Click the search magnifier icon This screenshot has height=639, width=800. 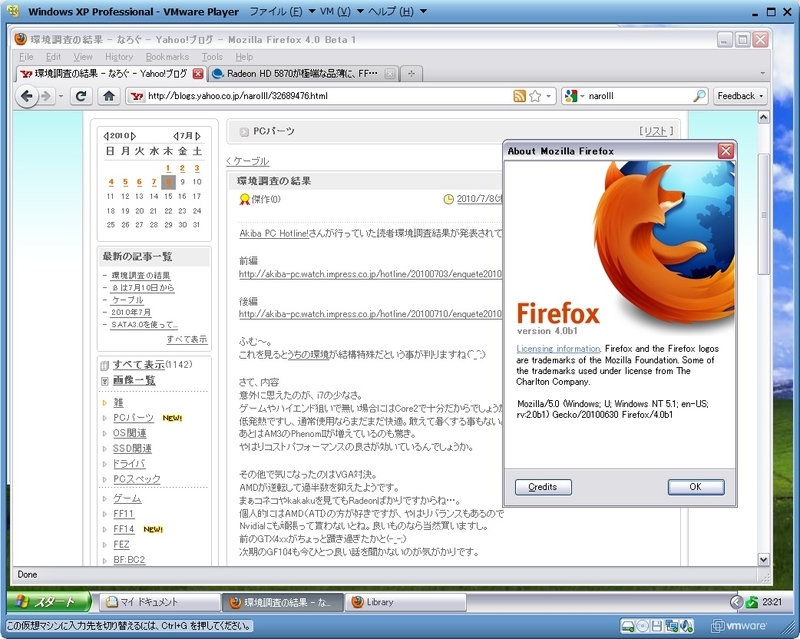pyautogui.click(x=699, y=96)
